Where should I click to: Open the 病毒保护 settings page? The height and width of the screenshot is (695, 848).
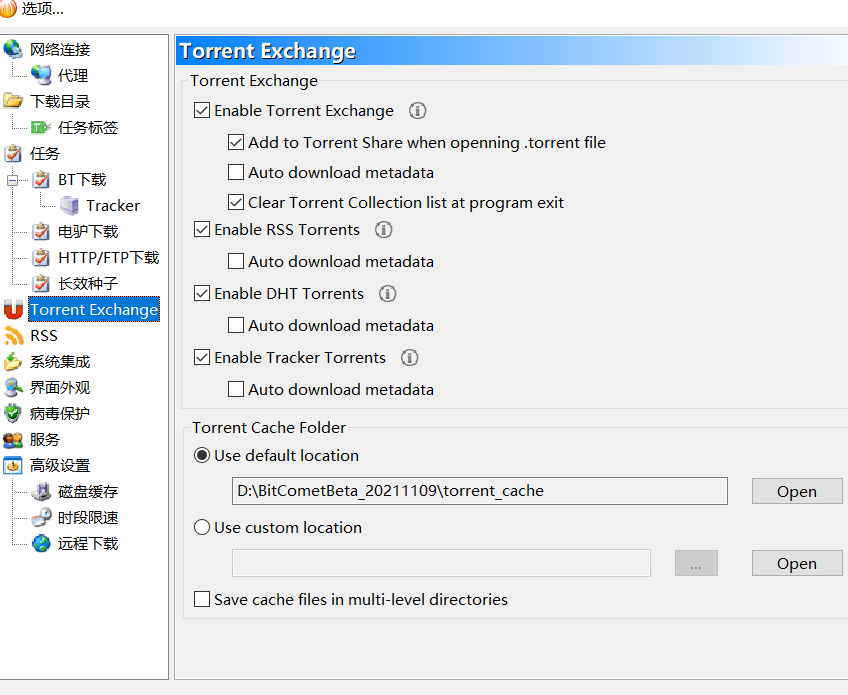(60, 414)
